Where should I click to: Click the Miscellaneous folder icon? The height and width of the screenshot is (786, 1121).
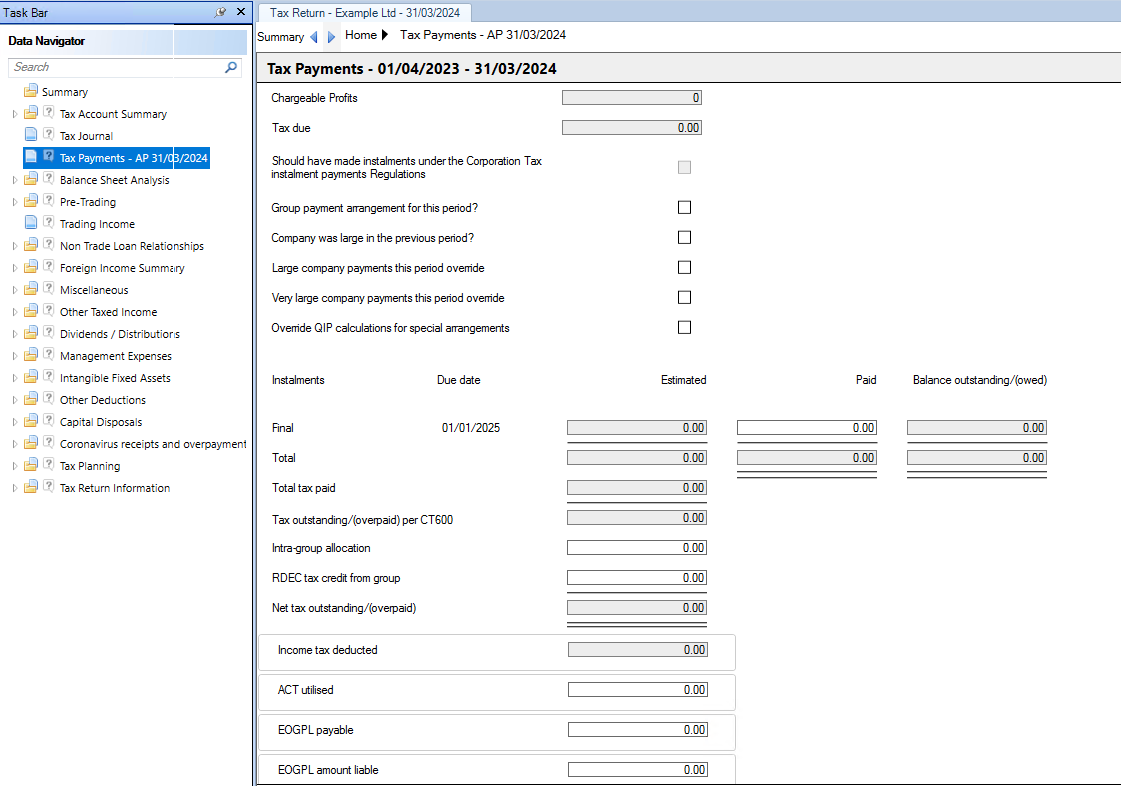[x=31, y=289]
